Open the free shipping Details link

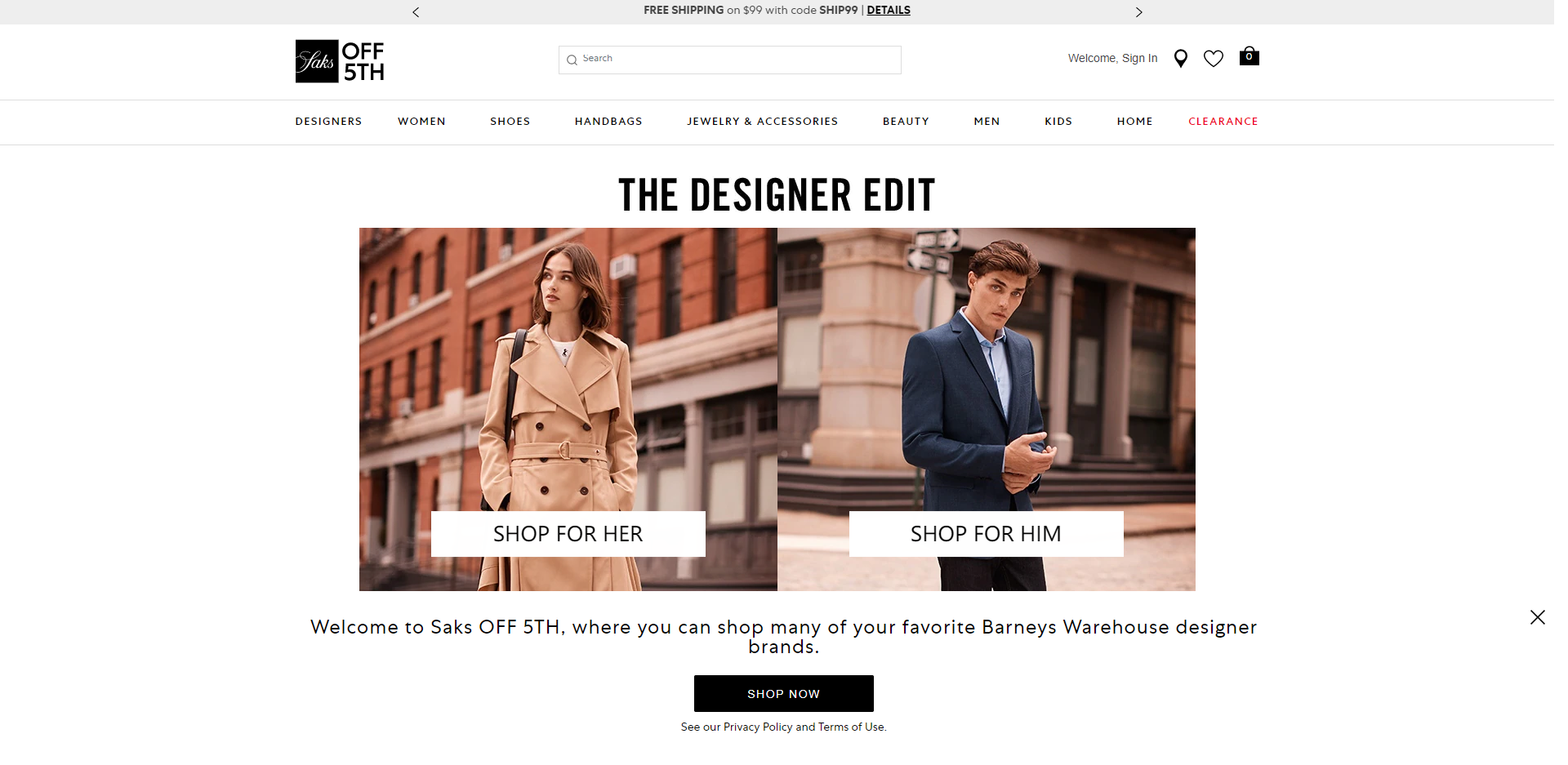pyautogui.click(x=889, y=11)
